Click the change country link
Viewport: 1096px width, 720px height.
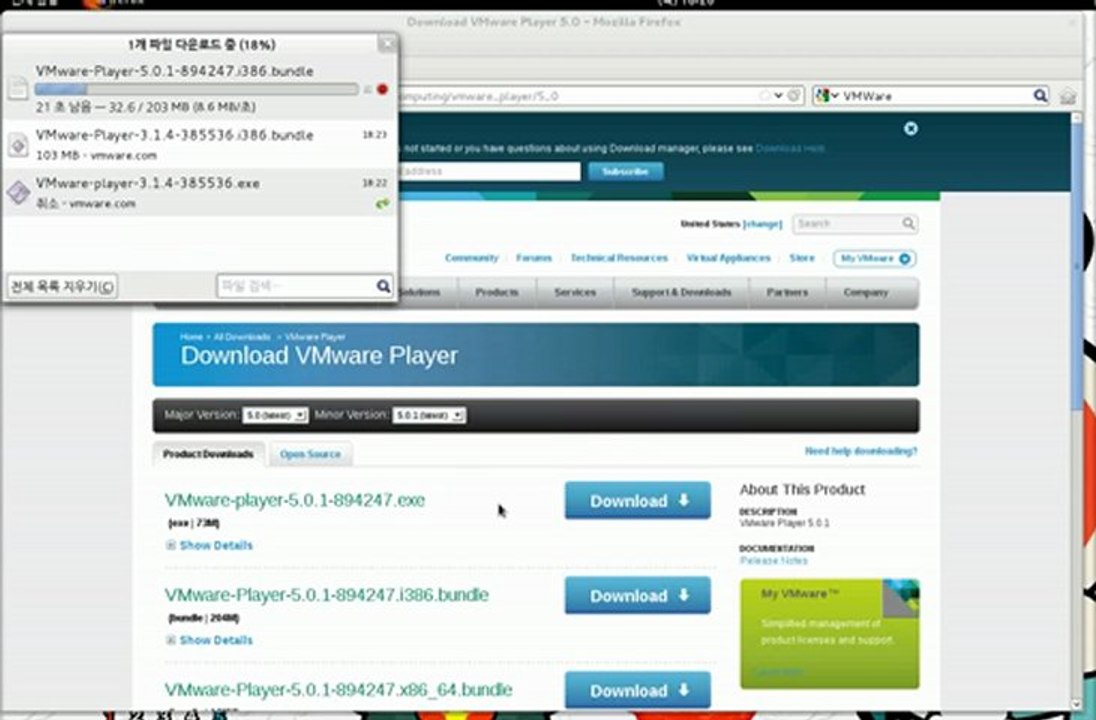[x=762, y=224]
